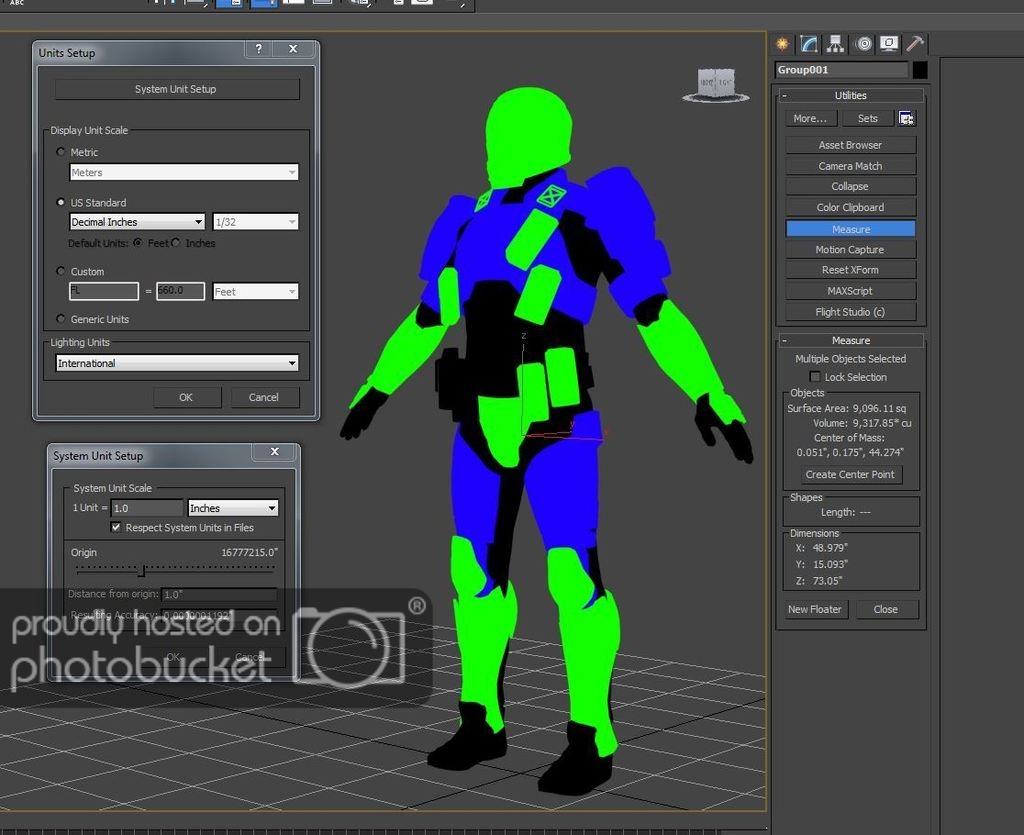The height and width of the screenshot is (835, 1024).
Task: Select the US Standard radio button
Action: tap(61, 202)
